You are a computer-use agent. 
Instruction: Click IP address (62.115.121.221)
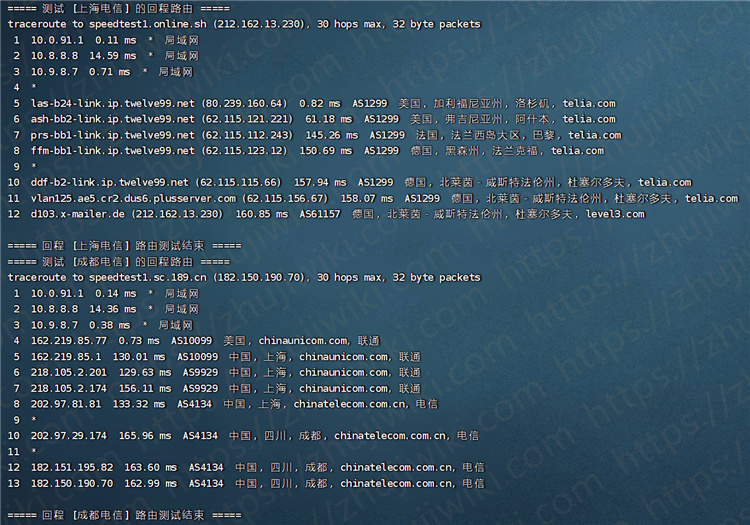click(x=247, y=119)
